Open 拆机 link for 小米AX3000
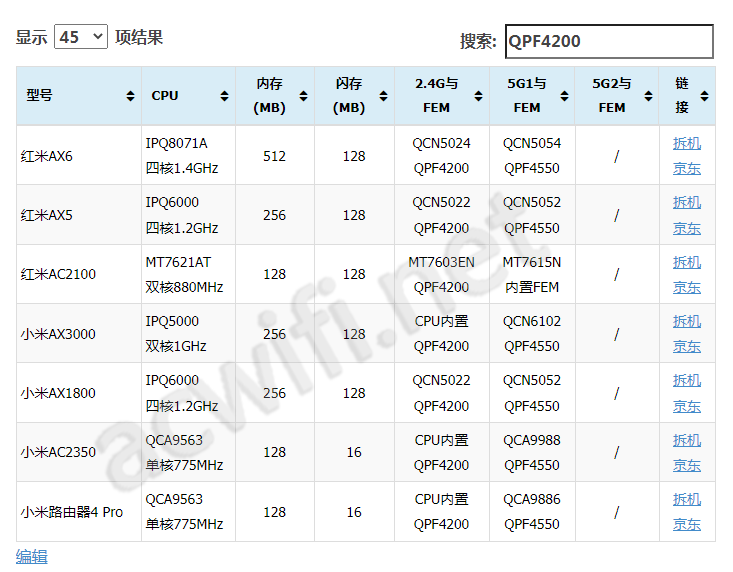This screenshot has width=733, height=572. click(x=687, y=321)
